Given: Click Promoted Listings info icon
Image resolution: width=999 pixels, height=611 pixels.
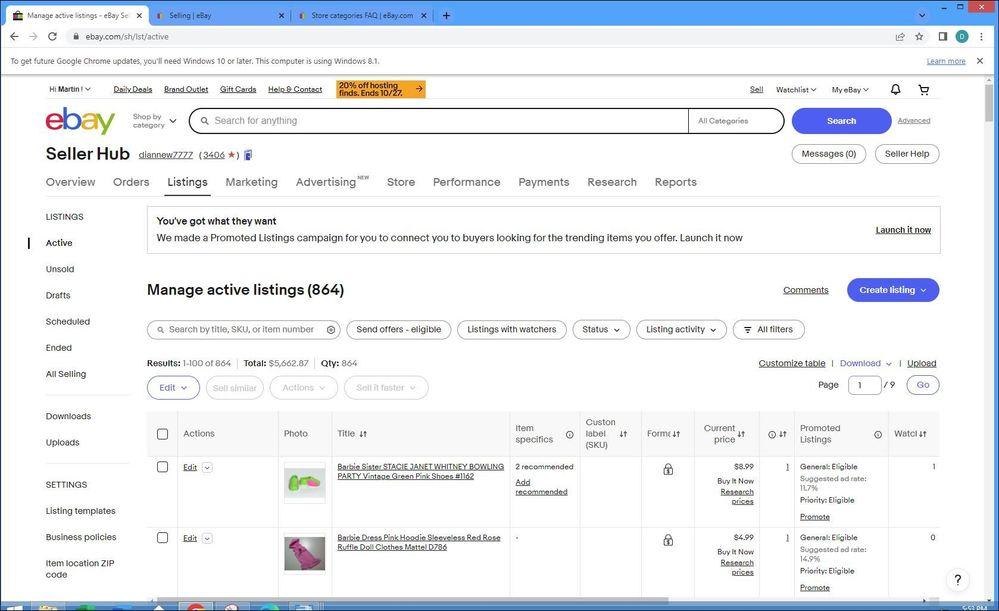Looking at the screenshot, I should [x=878, y=435].
